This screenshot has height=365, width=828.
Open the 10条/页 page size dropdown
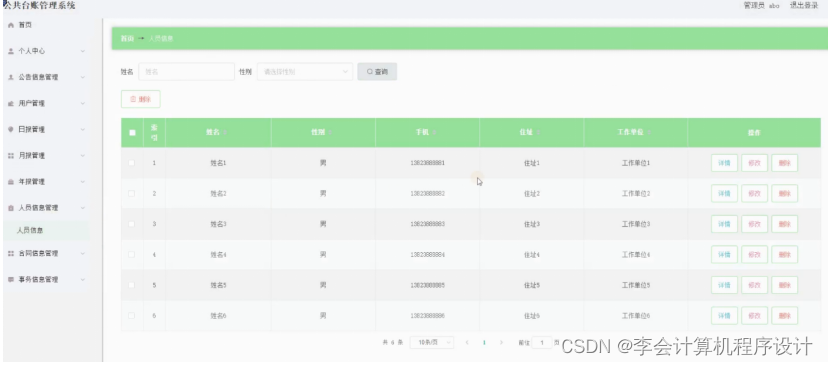coord(431,342)
